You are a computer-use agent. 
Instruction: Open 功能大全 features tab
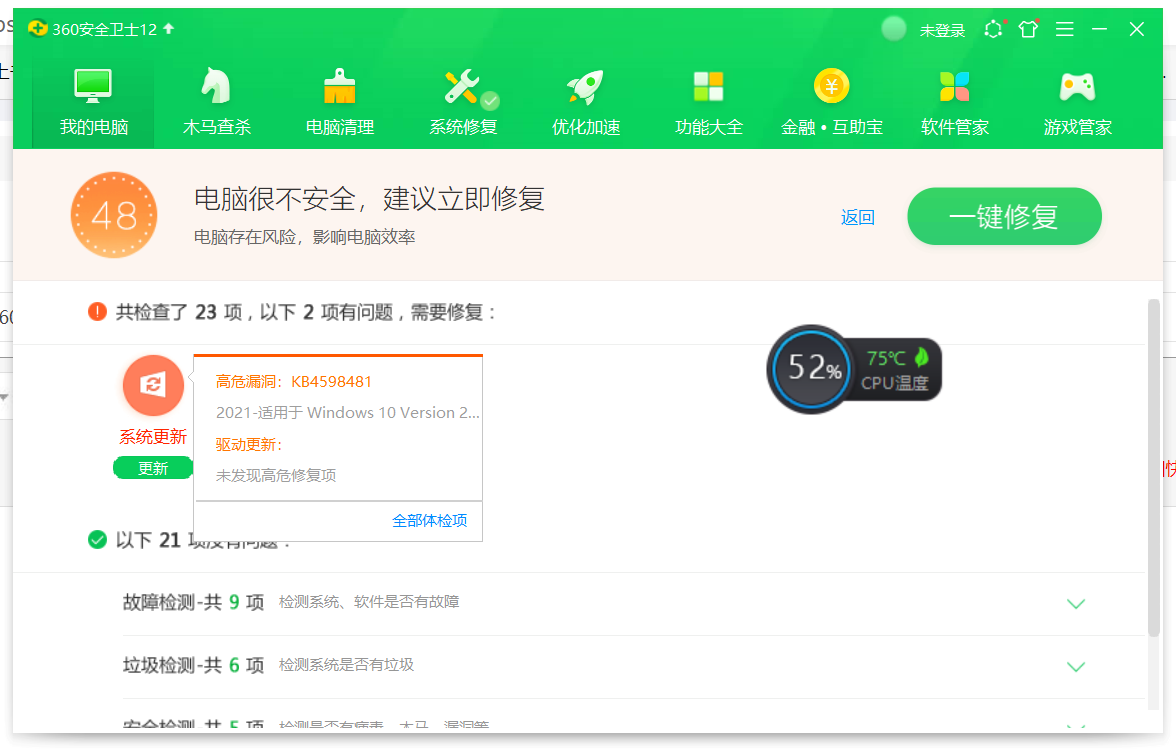point(709,102)
